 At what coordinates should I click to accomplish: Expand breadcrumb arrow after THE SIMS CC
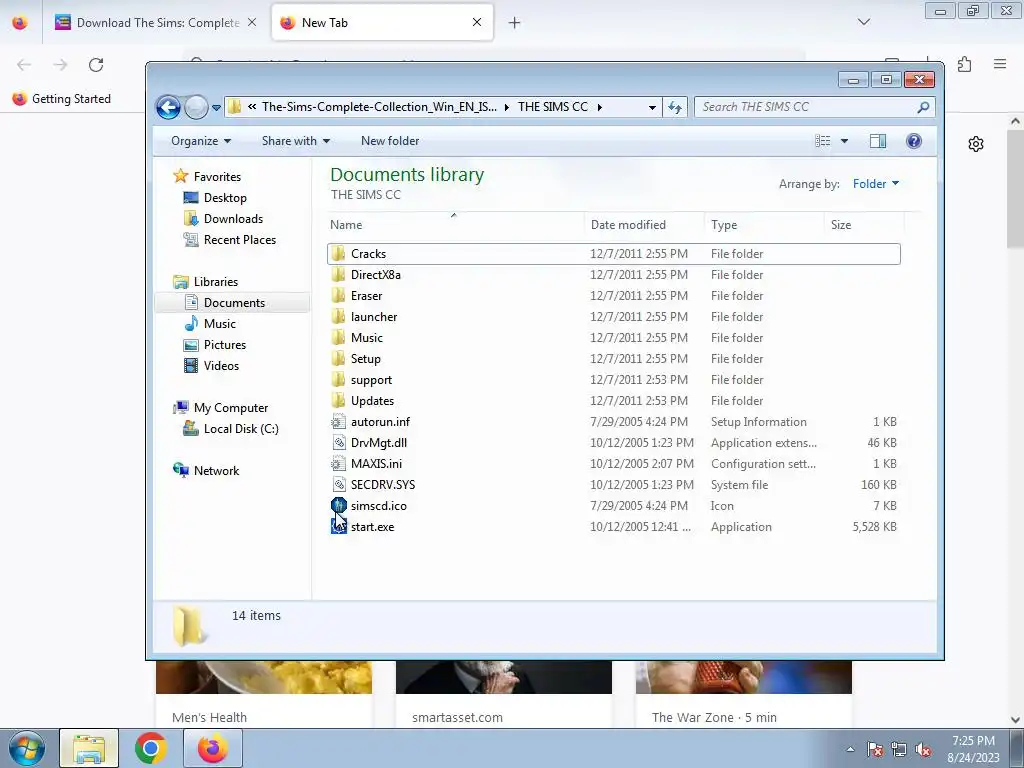(600, 108)
